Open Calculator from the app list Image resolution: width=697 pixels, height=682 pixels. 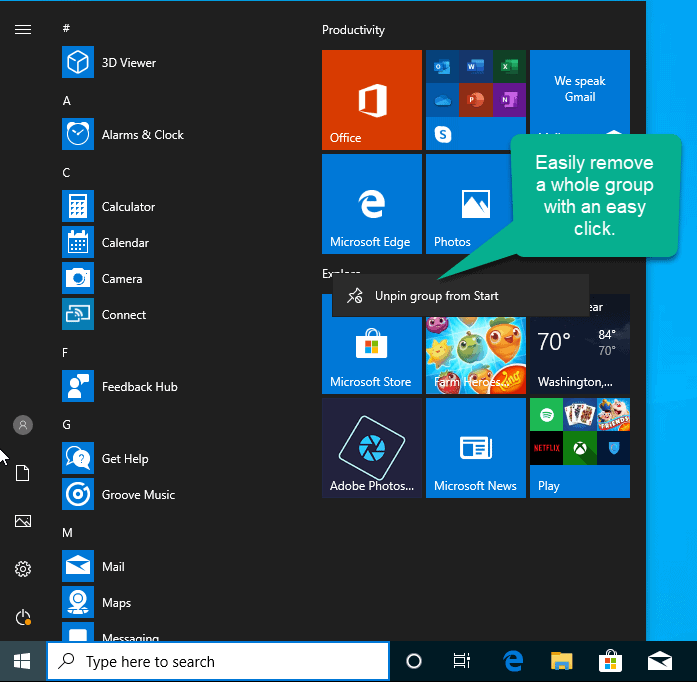108,206
